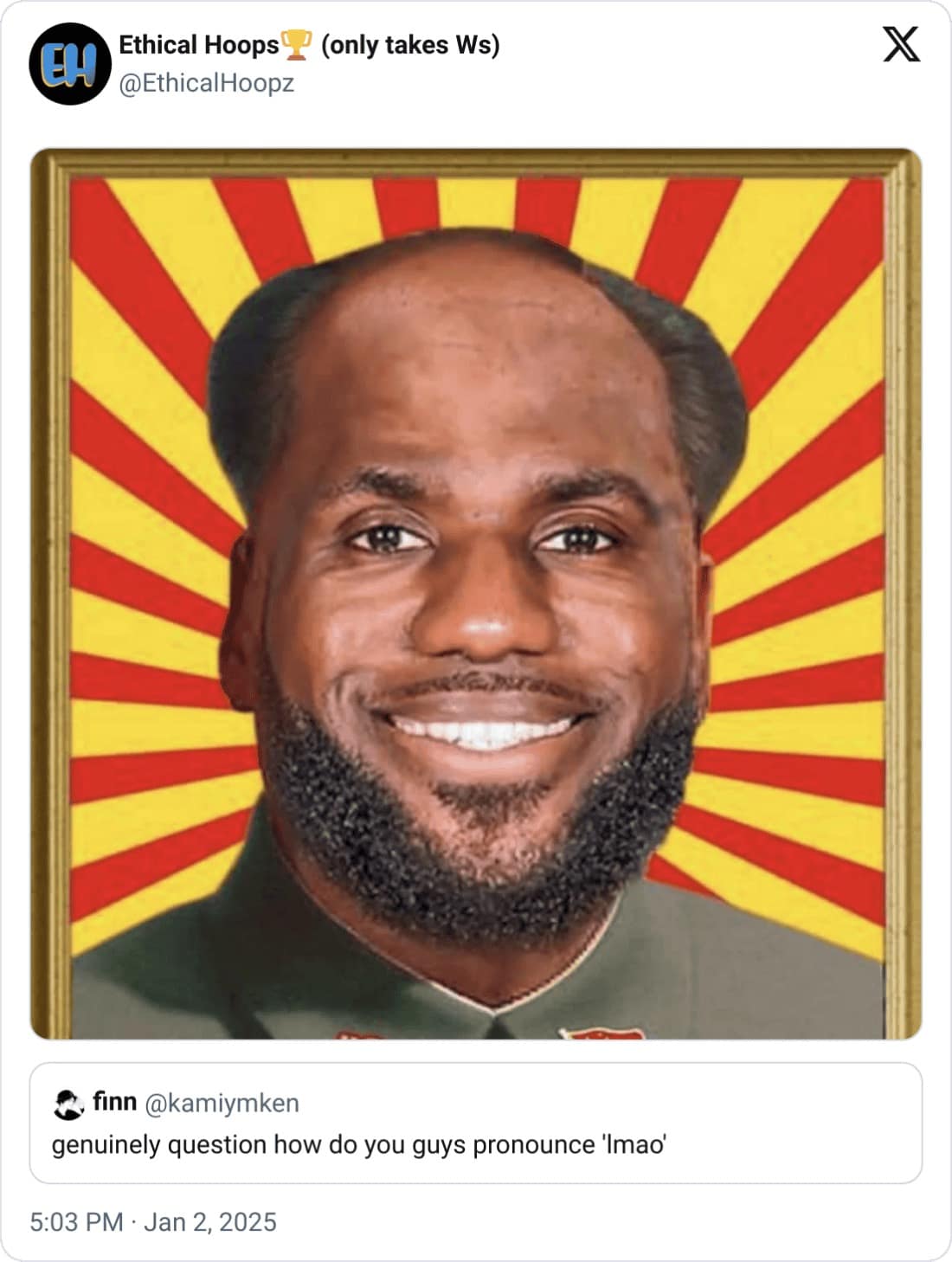Image resolution: width=952 pixels, height=1262 pixels.
Task: Click the quoted text about pronouncing 'lmao'
Action: (358, 1145)
